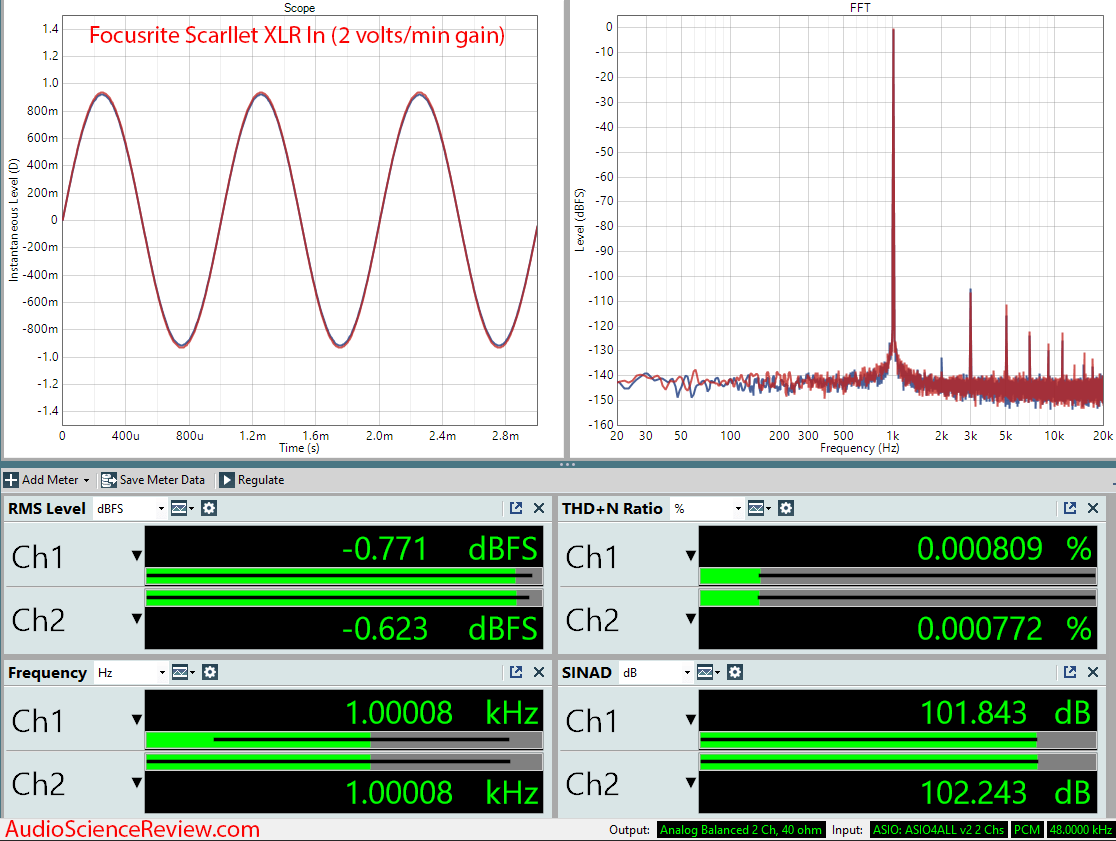This screenshot has height=841, width=1116.
Task: Click the Regulate play icon
Action: (x=226, y=480)
